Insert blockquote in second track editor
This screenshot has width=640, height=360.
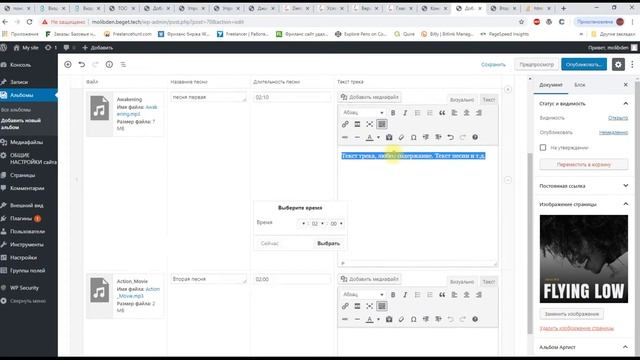pyautogui.click(x=442, y=295)
